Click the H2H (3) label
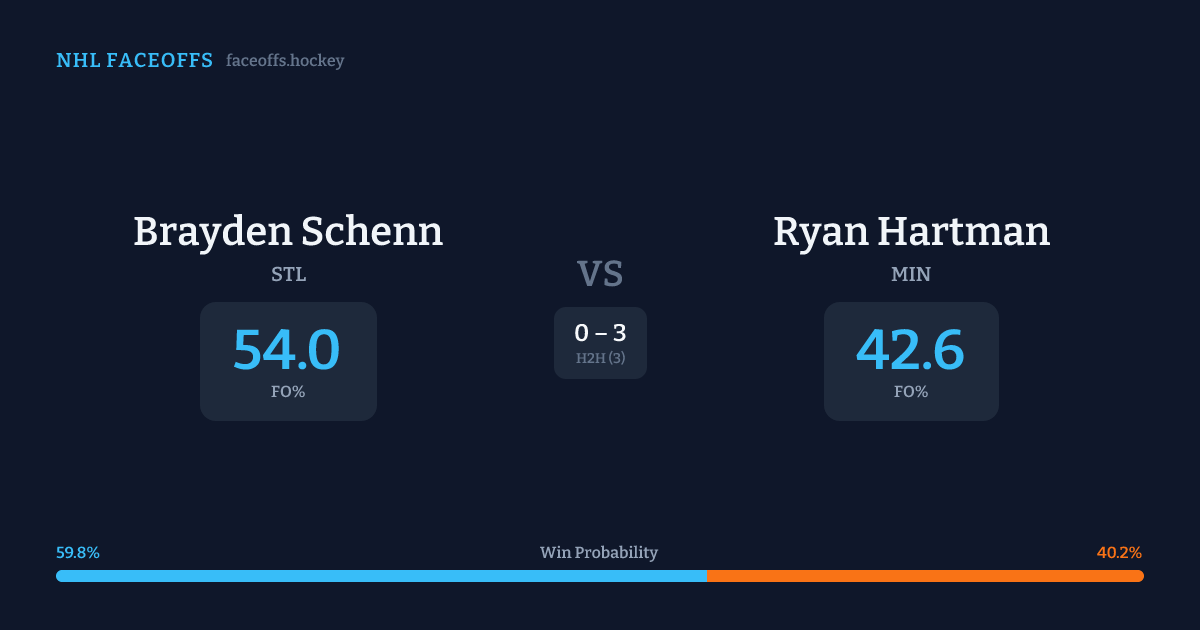Viewport: 1200px width, 630px height. point(600,358)
